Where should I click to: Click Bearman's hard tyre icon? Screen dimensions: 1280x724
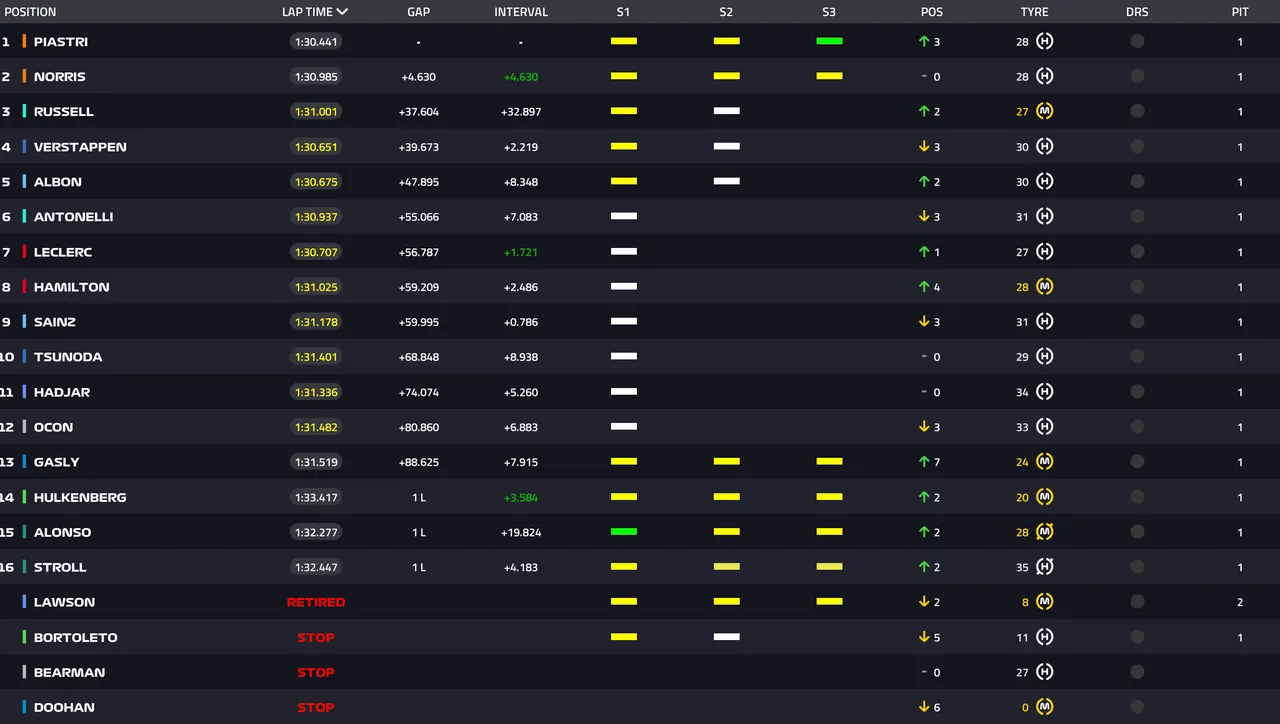[1045, 671]
